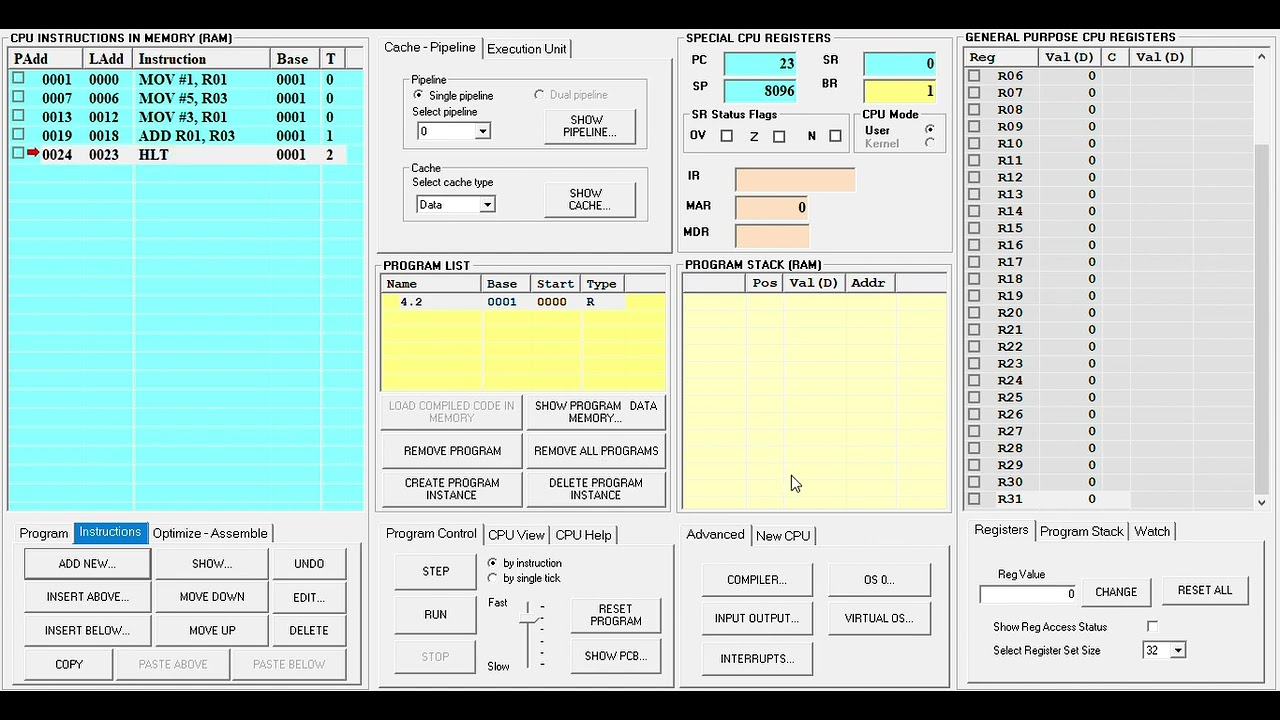This screenshot has height=720, width=1280.
Task: Open the Select Register Set Size dropdown
Action: 1178,650
